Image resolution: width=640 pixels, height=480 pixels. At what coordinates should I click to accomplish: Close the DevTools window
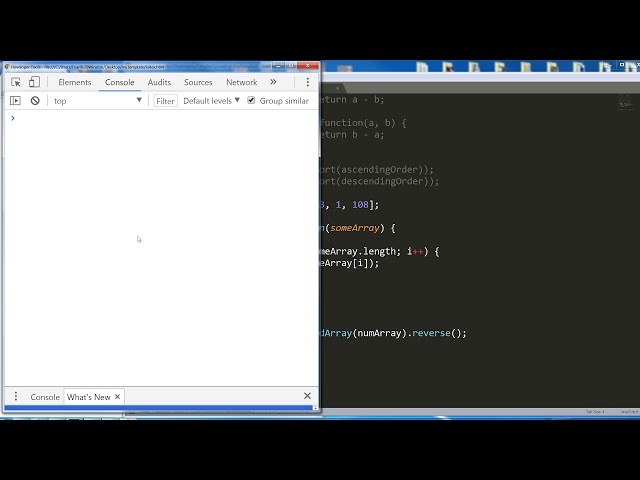[x=307, y=66]
